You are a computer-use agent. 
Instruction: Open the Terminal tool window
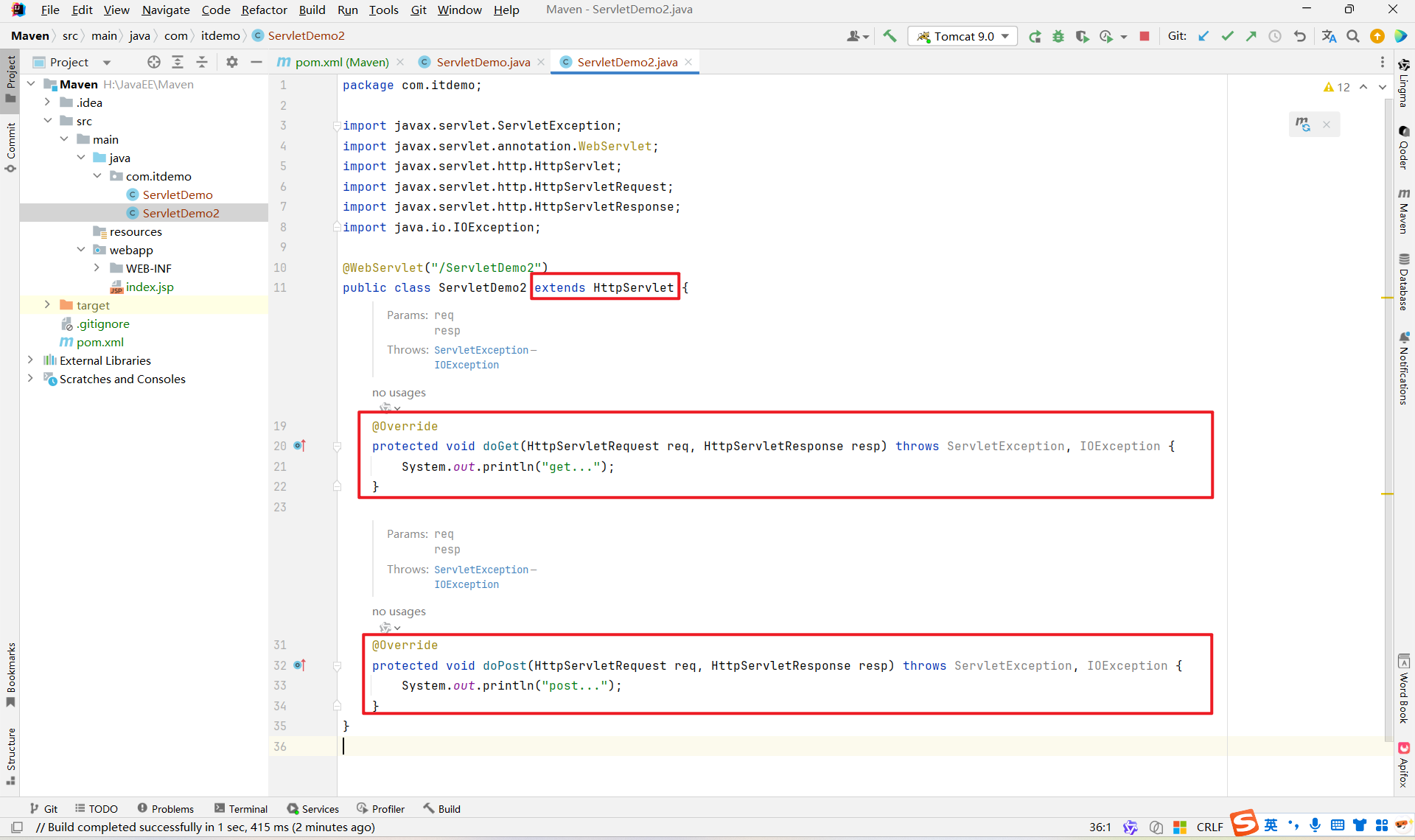click(x=241, y=808)
